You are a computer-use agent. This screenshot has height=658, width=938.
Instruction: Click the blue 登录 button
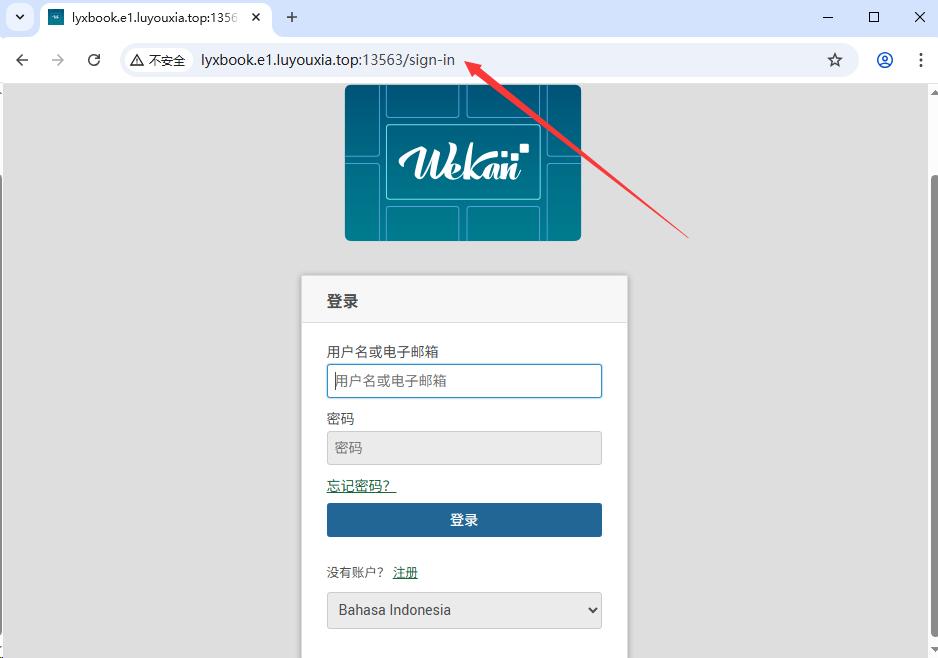coord(464,520)
